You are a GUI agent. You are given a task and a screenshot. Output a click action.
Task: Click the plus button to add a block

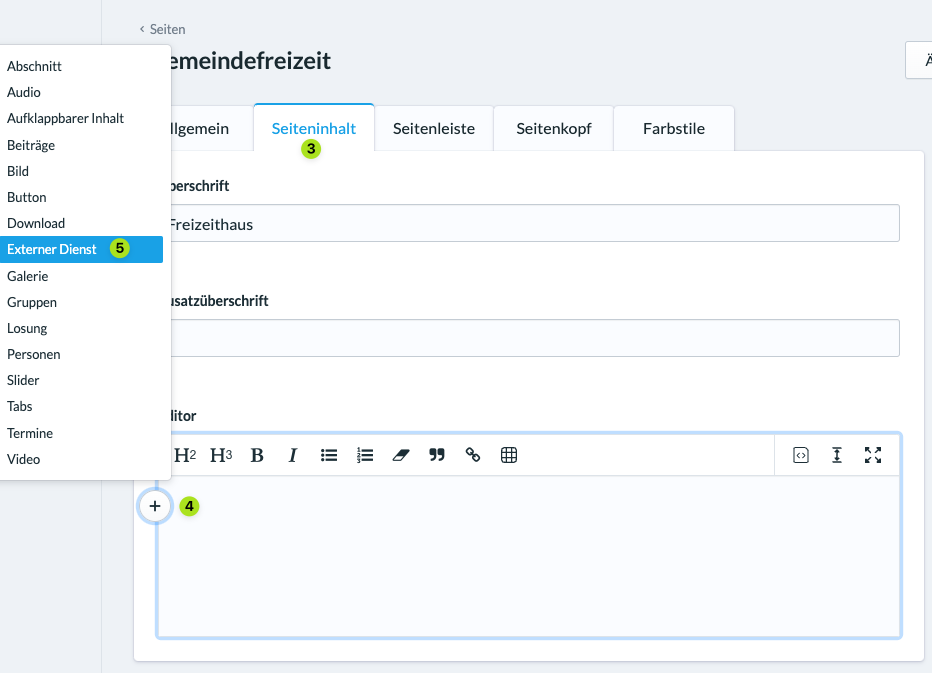coord(155,506)
